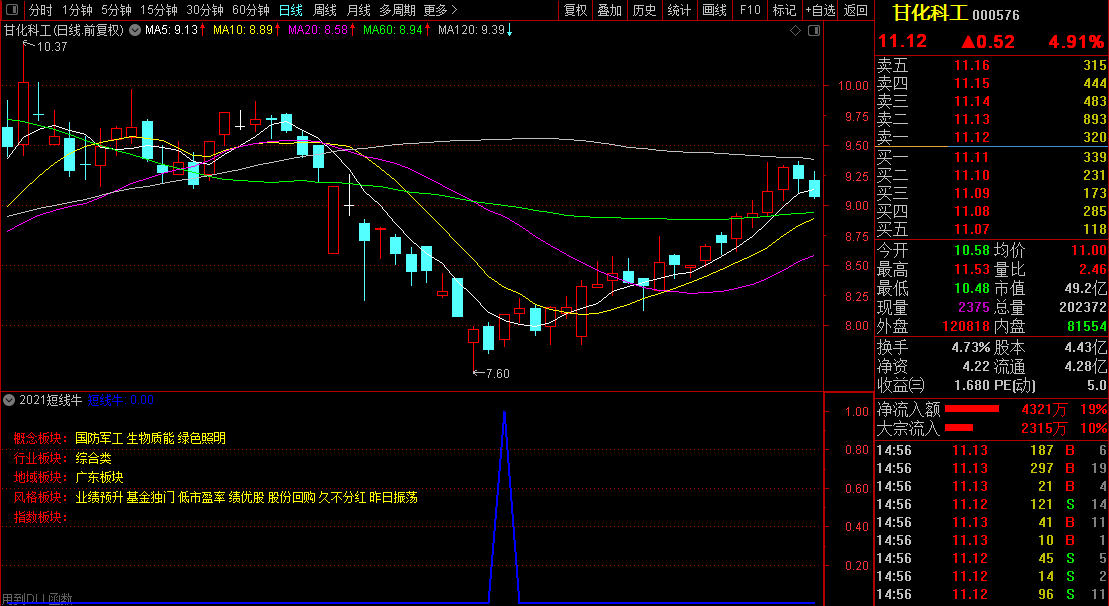Viewport: 1109px width, 606px height.
Task: Click the 甘化科工(日线.前复权) chart title
Action: click(x=64, y=30)
